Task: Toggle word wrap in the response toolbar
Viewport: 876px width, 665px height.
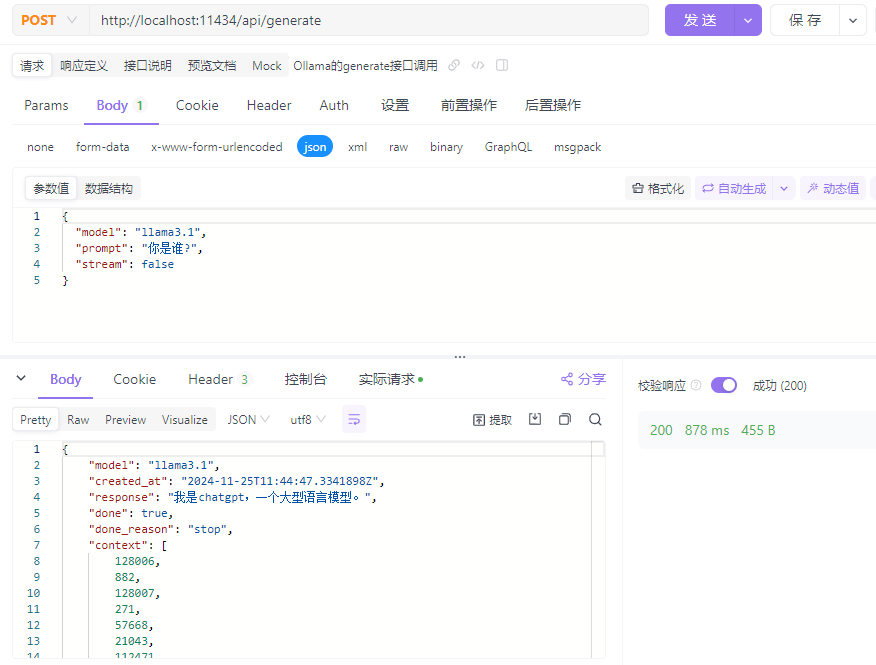Action: tap(354, 420)
